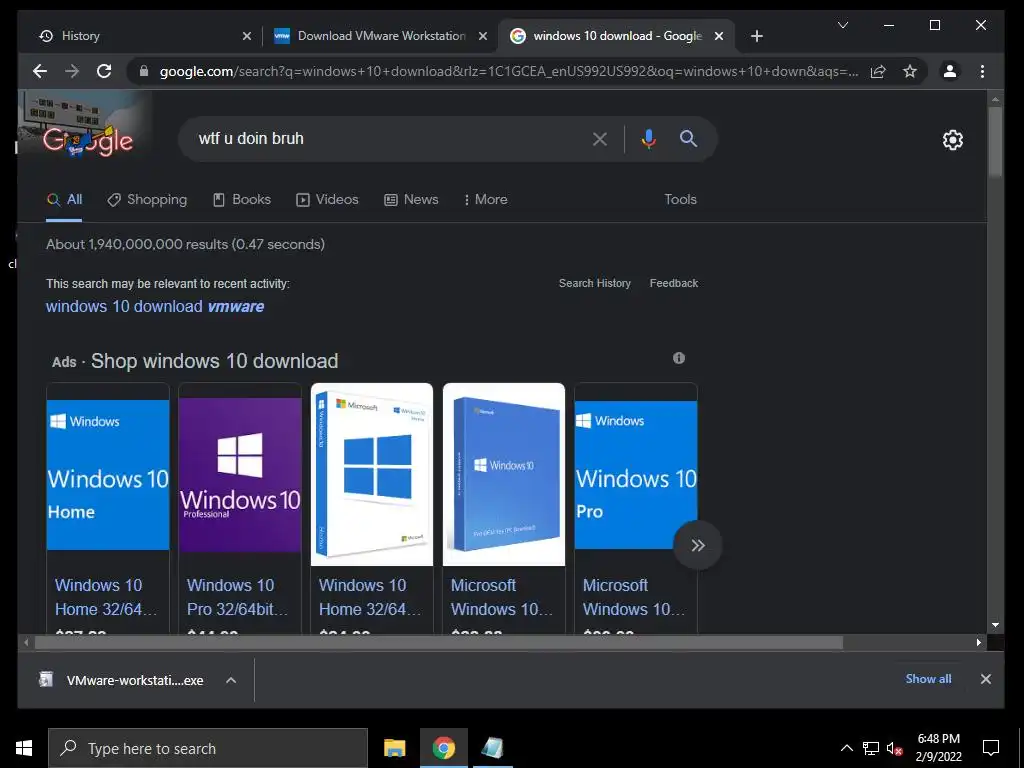Show all downloads

928,679
